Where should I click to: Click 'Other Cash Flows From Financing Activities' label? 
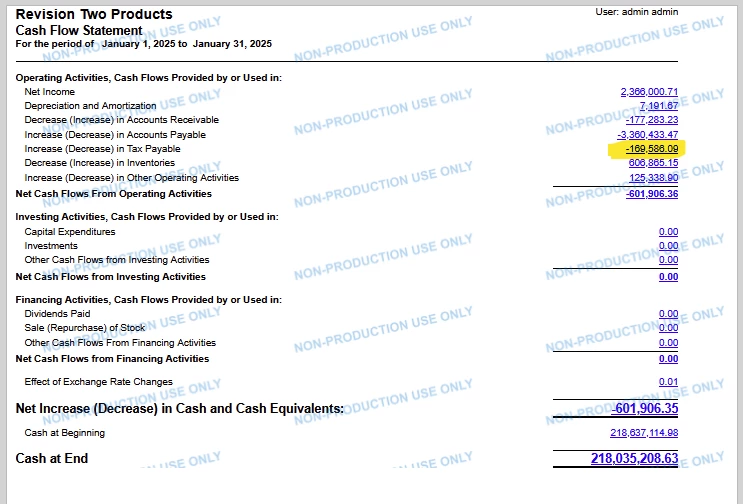(x=120, y=342)
